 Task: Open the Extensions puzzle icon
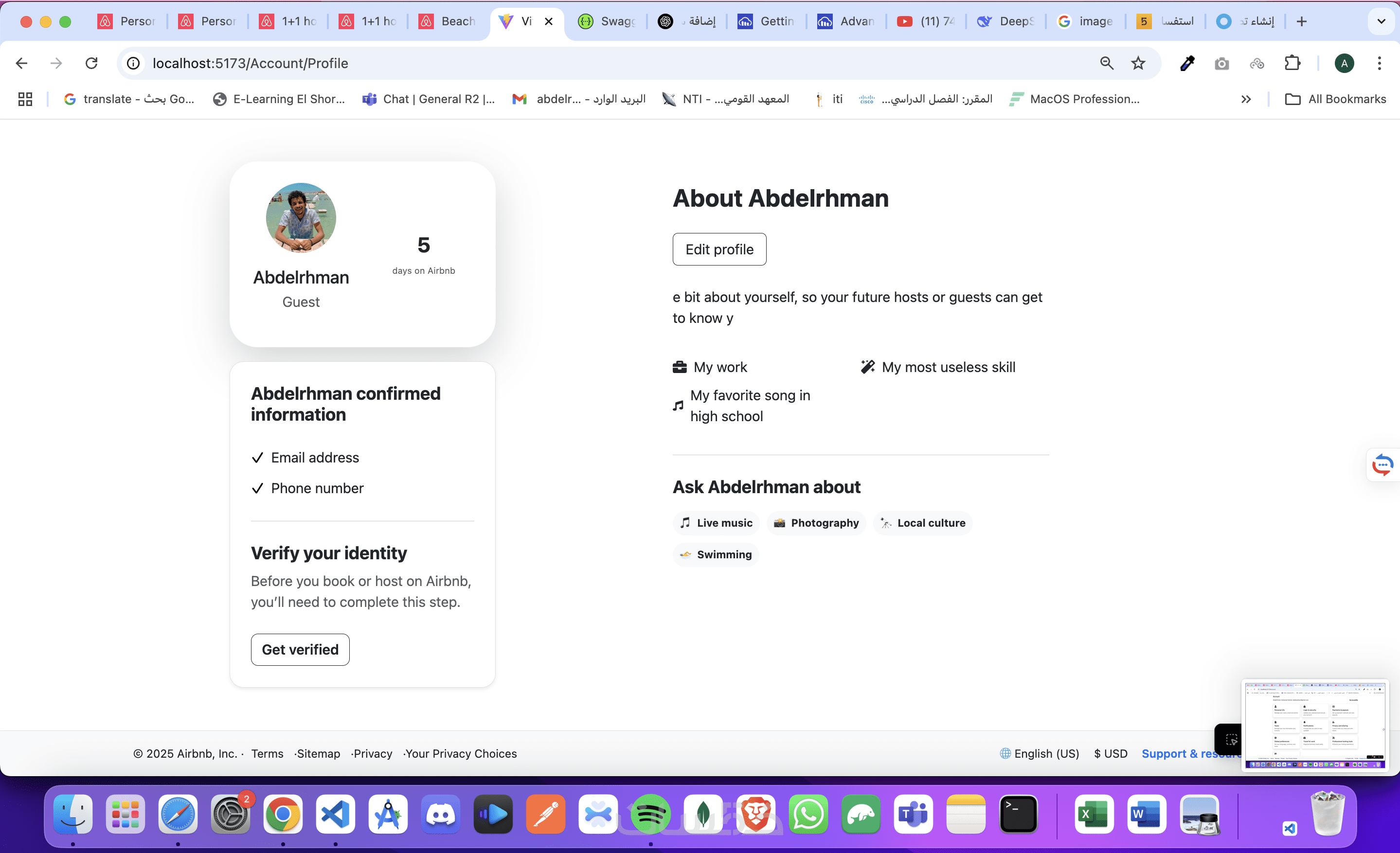point(1292,63)
